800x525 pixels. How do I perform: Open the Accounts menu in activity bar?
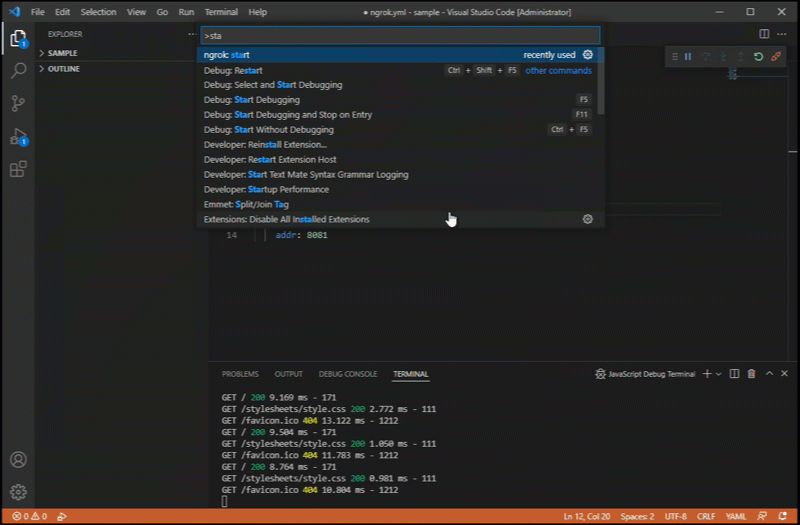click(x=18, y=460)
